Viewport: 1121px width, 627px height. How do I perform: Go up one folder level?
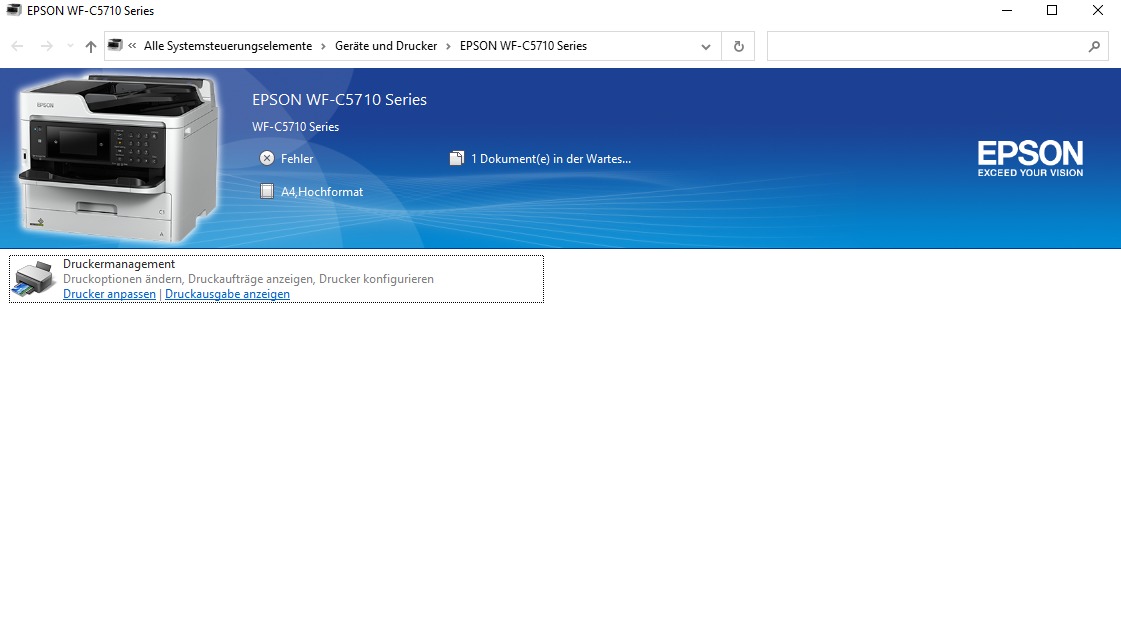click(x=91, y=46)
